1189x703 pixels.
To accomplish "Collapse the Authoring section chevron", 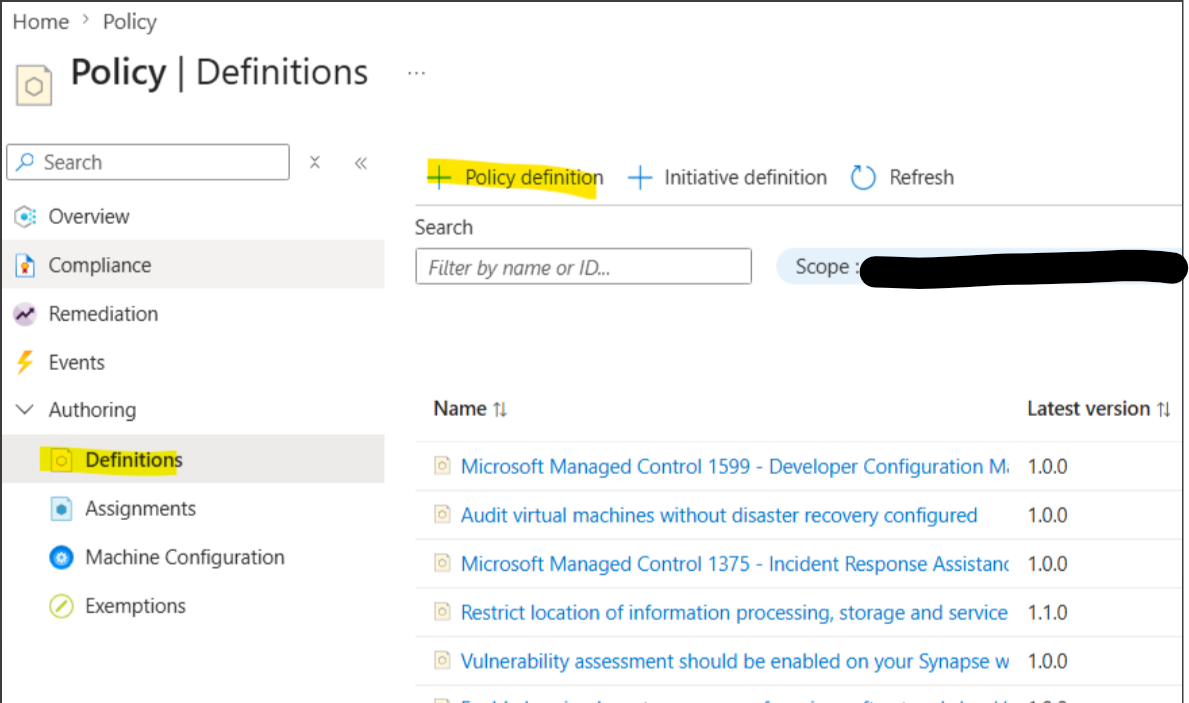I will click(x=25, y=410).
